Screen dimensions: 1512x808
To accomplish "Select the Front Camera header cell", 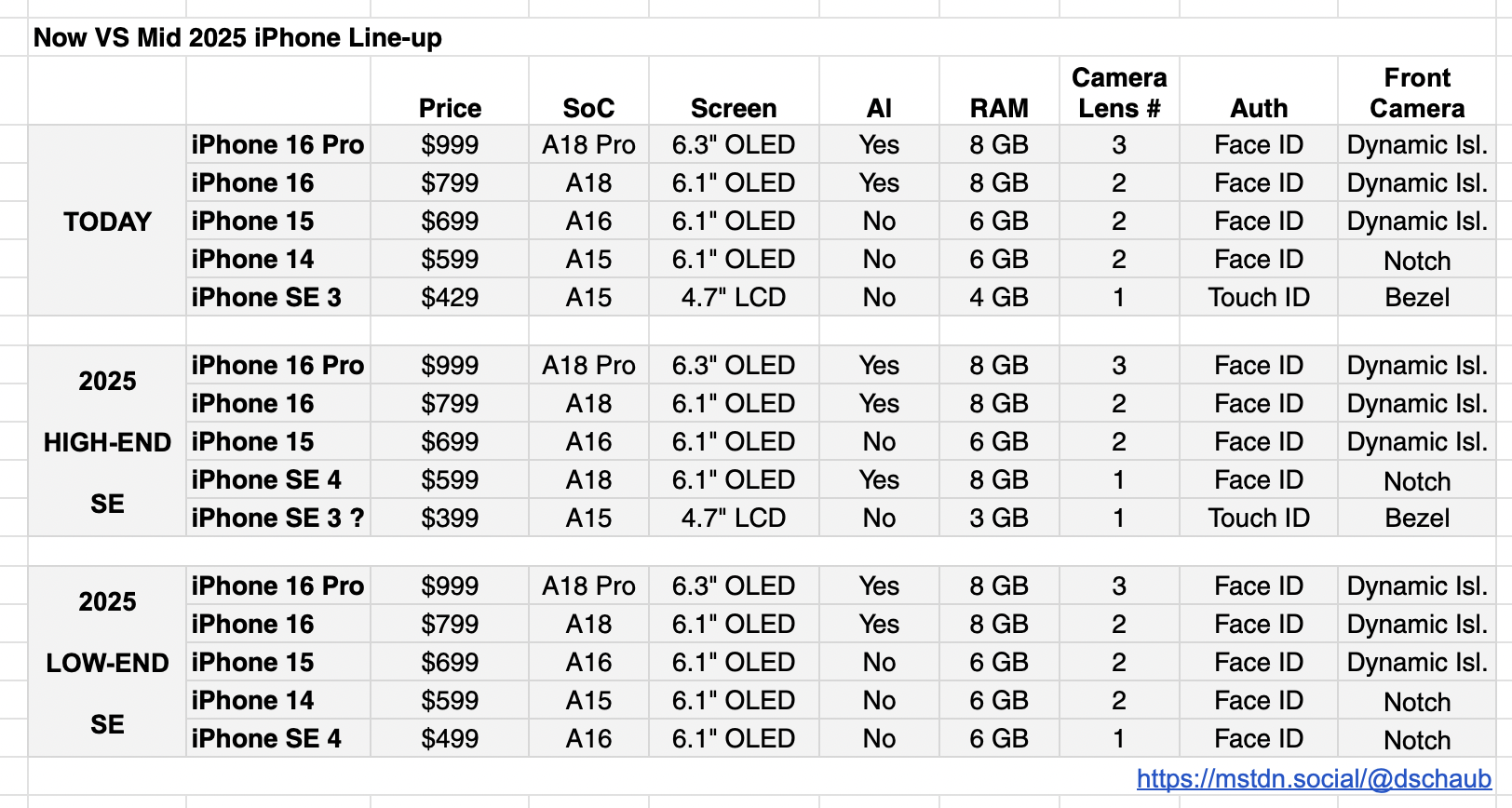I will (x=1416, y=92).
